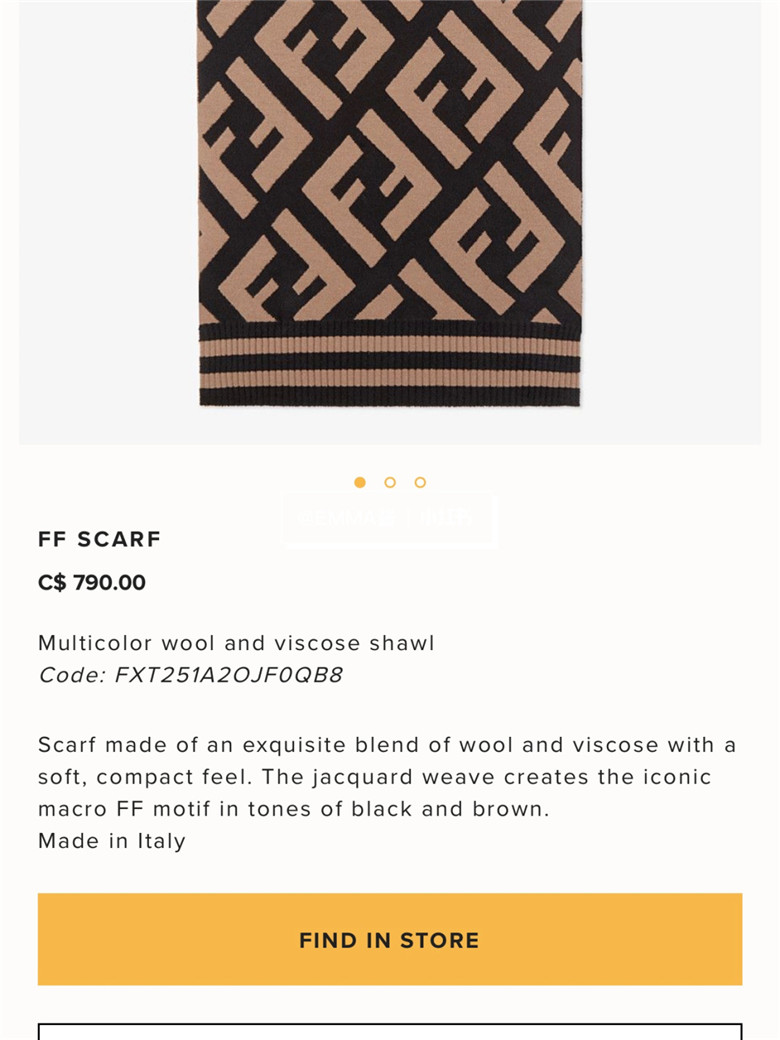Click the product code FXT251A2OJF0QB8
780x1040 pixels.
pos(229,675)
